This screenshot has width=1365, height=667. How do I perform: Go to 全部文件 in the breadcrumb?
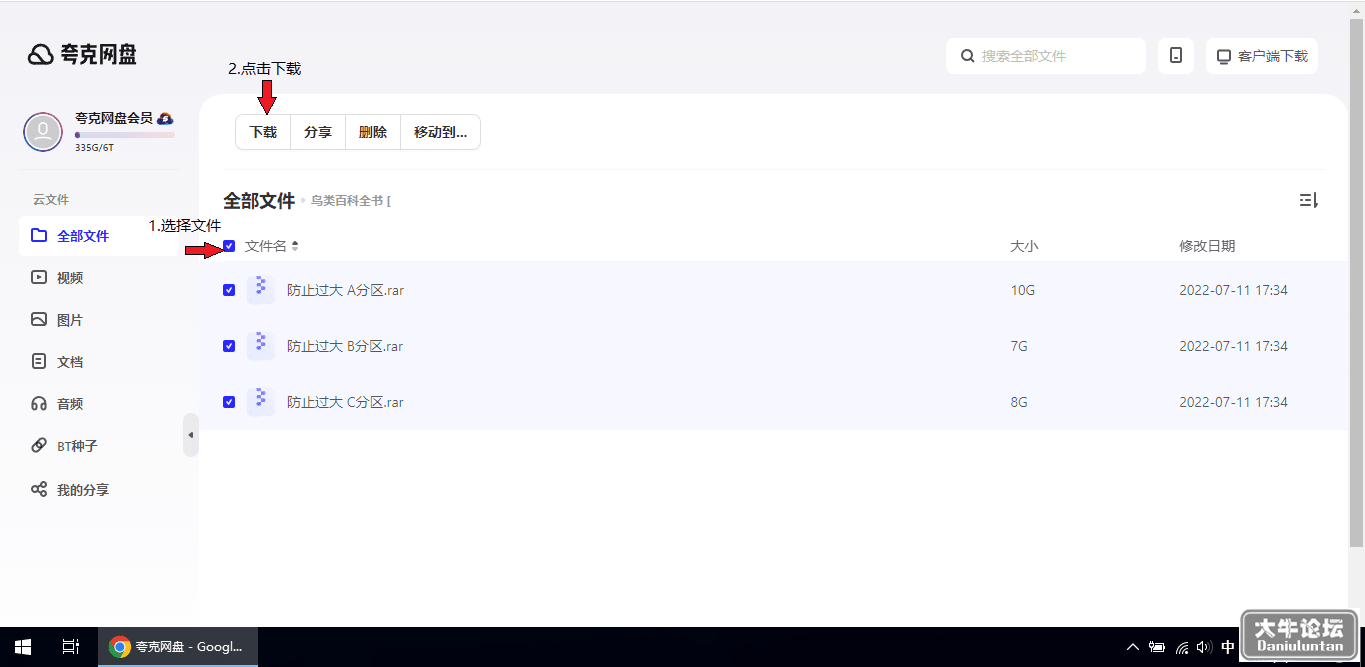259,201
